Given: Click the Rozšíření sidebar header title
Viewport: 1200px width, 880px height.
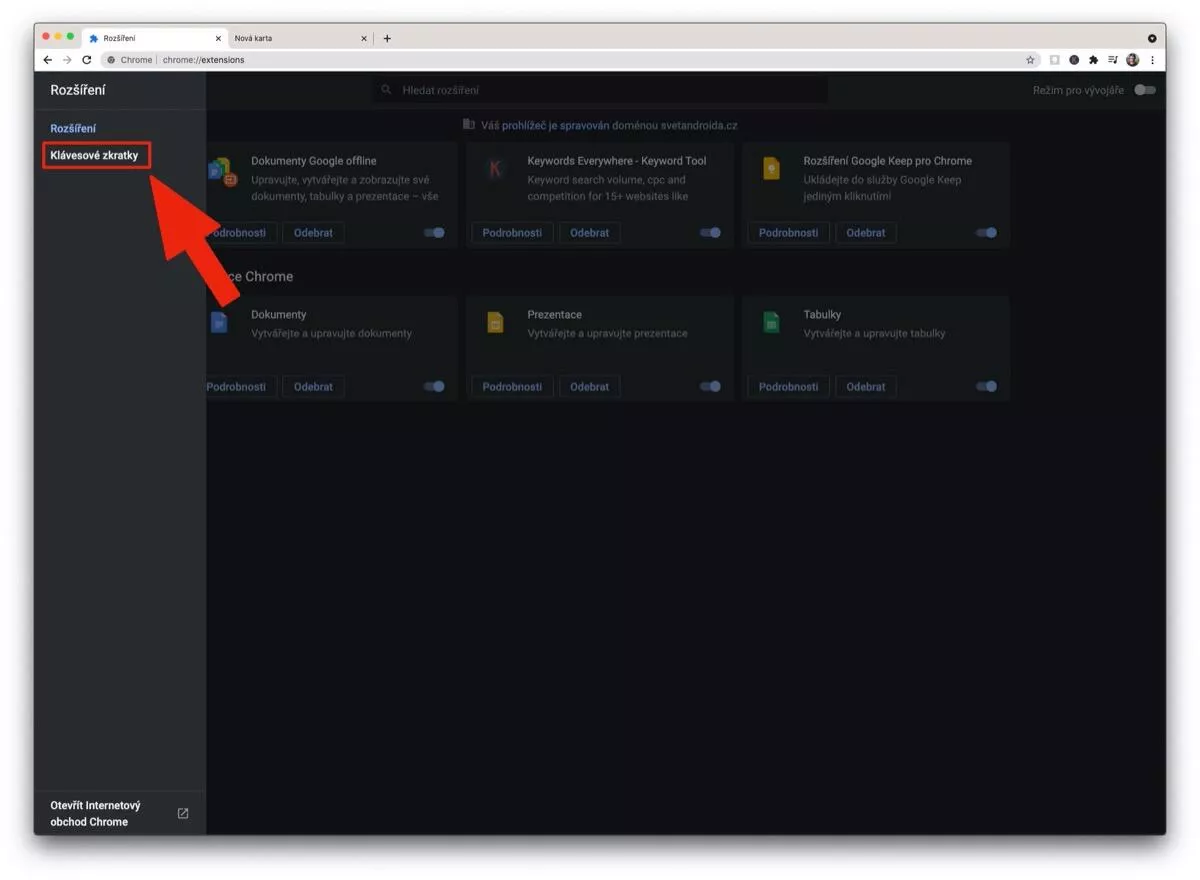Looking at the screenshot, I should click(x=78, y=90).
